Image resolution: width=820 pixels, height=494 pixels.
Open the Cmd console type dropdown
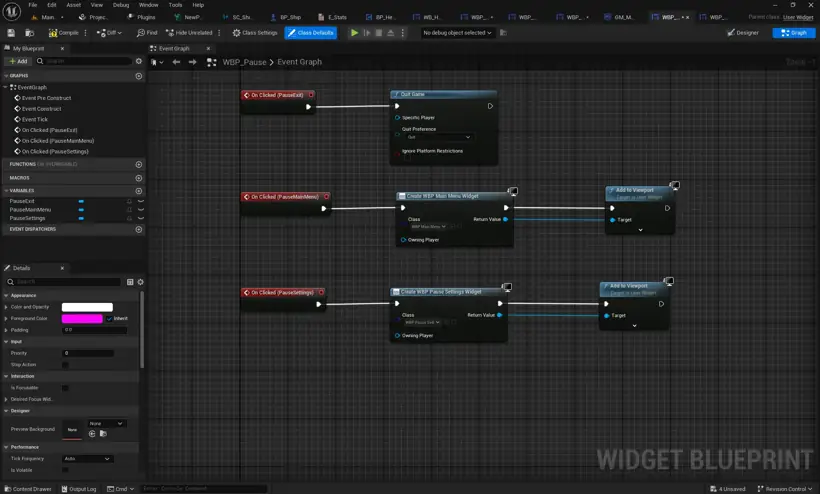pyautogui.click(x=120, y=489)
